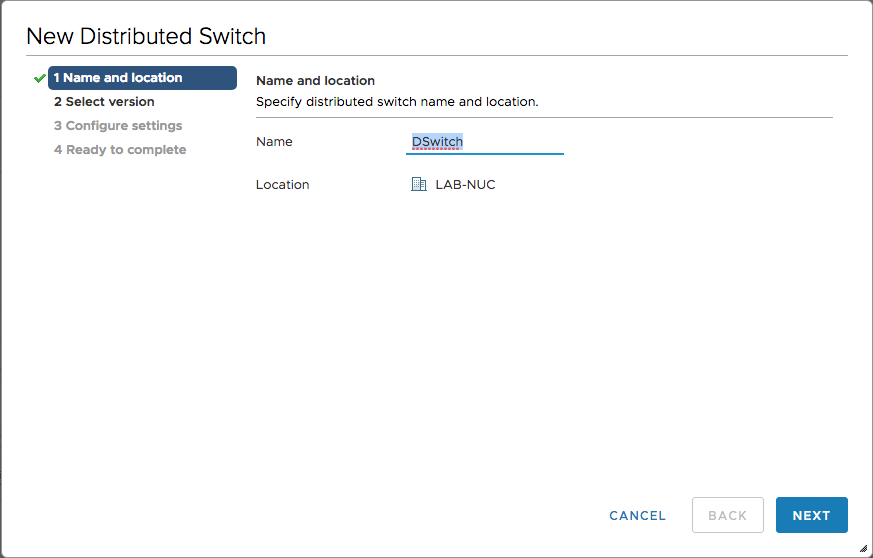
Task: Go to step 2 Select version
Action: (x=104, y=102)
